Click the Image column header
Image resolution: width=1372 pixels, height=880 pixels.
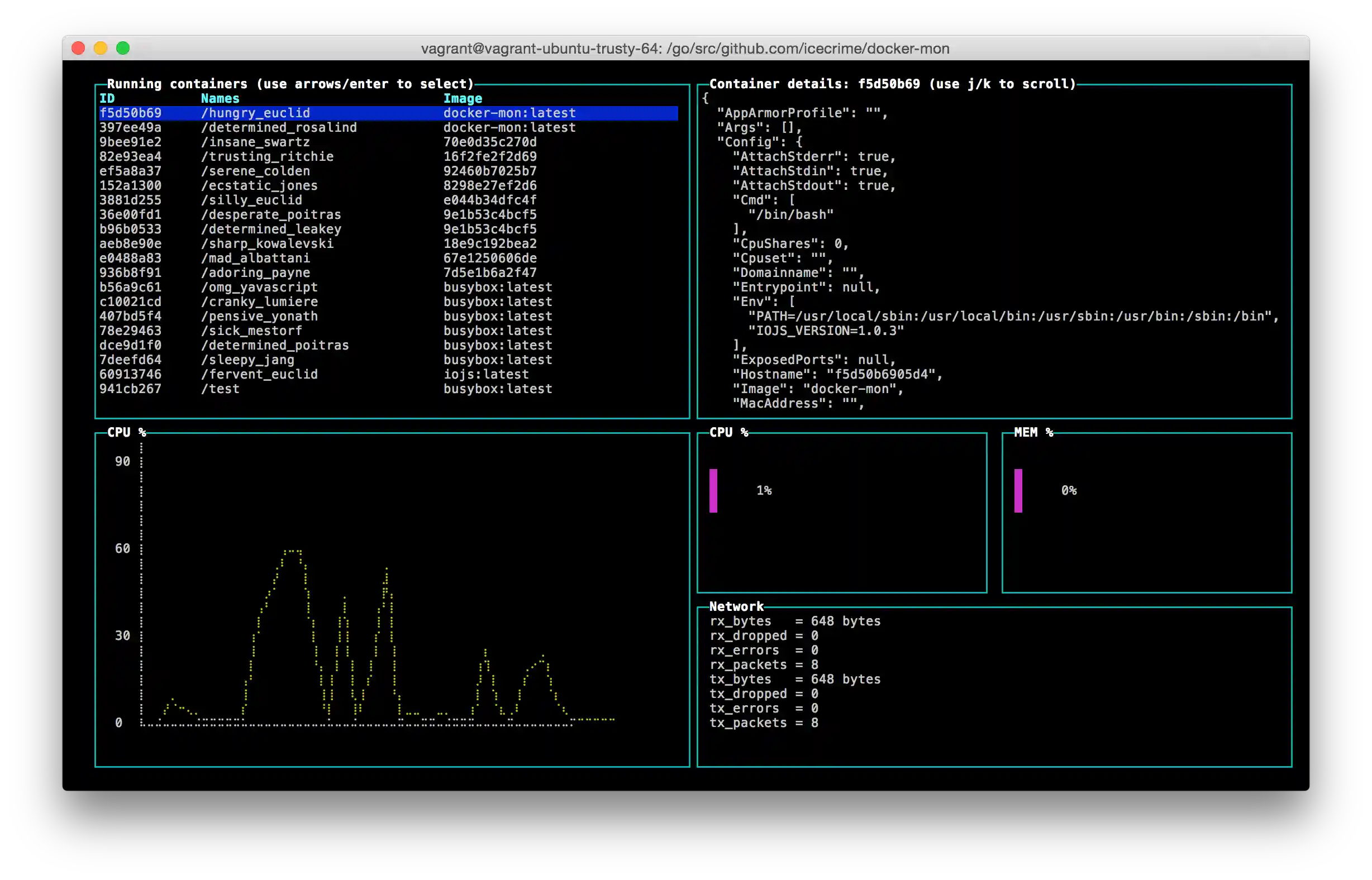click(463, 98)
